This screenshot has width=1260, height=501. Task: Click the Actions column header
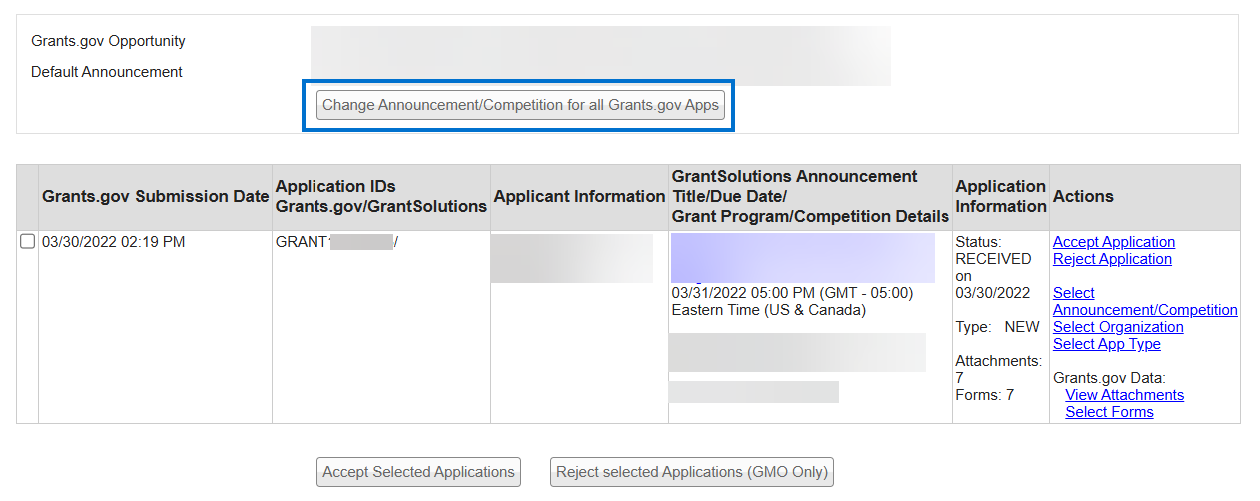[1083, 197]
